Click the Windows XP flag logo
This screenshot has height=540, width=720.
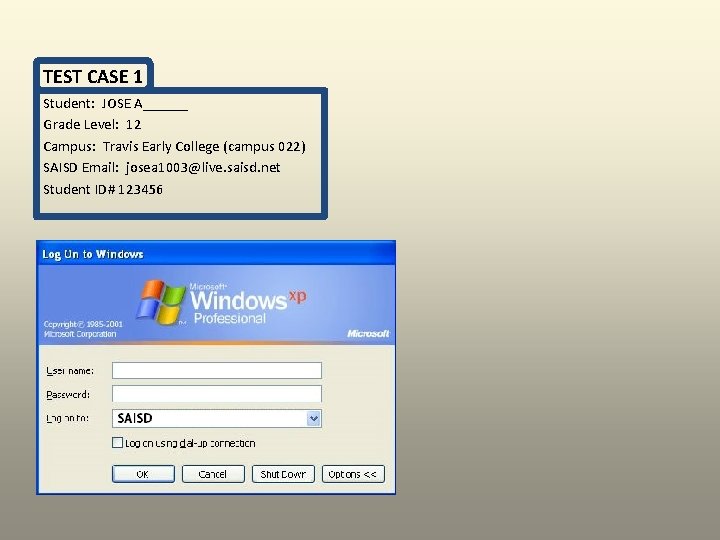pyautogui.click(x=160, y=302)
